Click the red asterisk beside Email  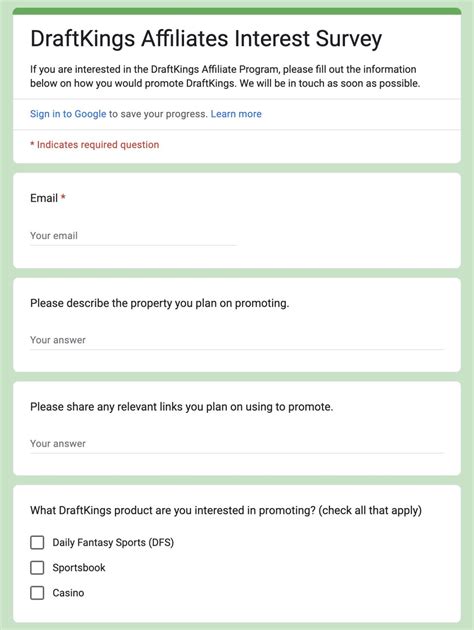[63, 197]
